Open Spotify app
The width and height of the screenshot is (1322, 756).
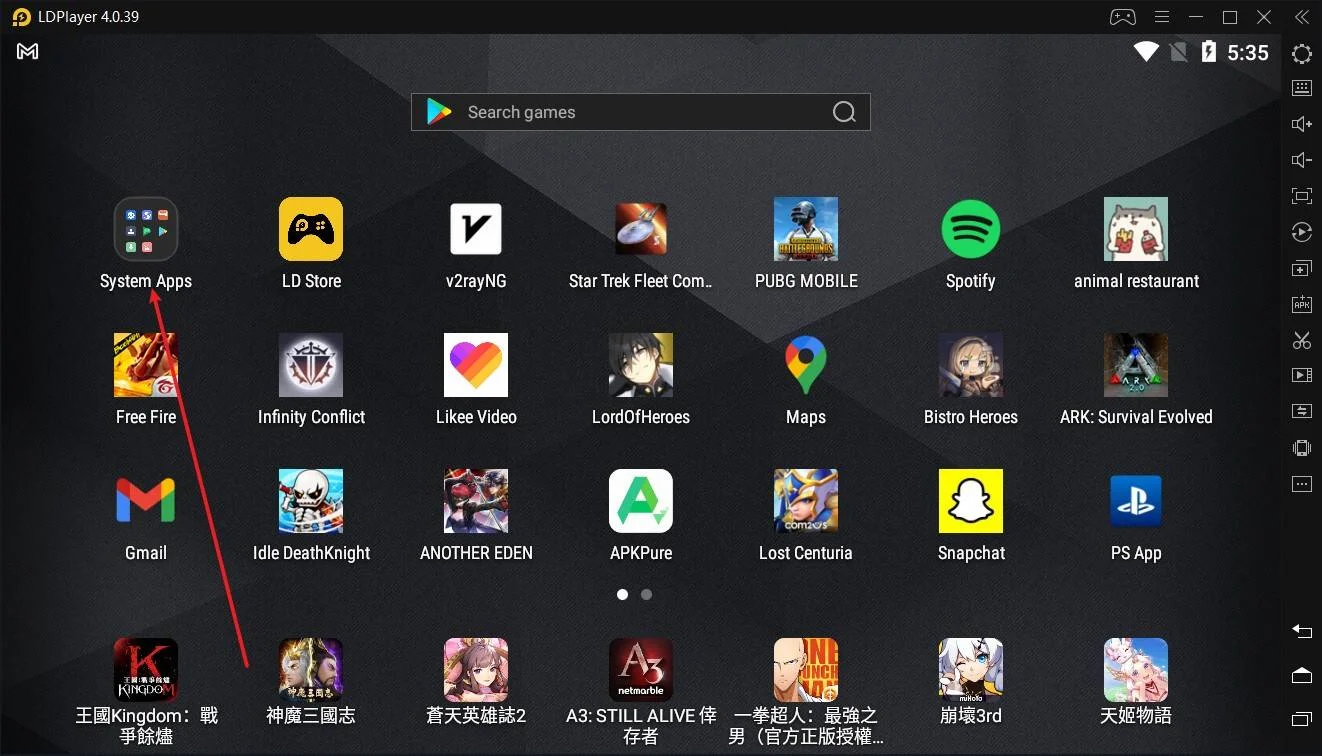tap(971, 229)
